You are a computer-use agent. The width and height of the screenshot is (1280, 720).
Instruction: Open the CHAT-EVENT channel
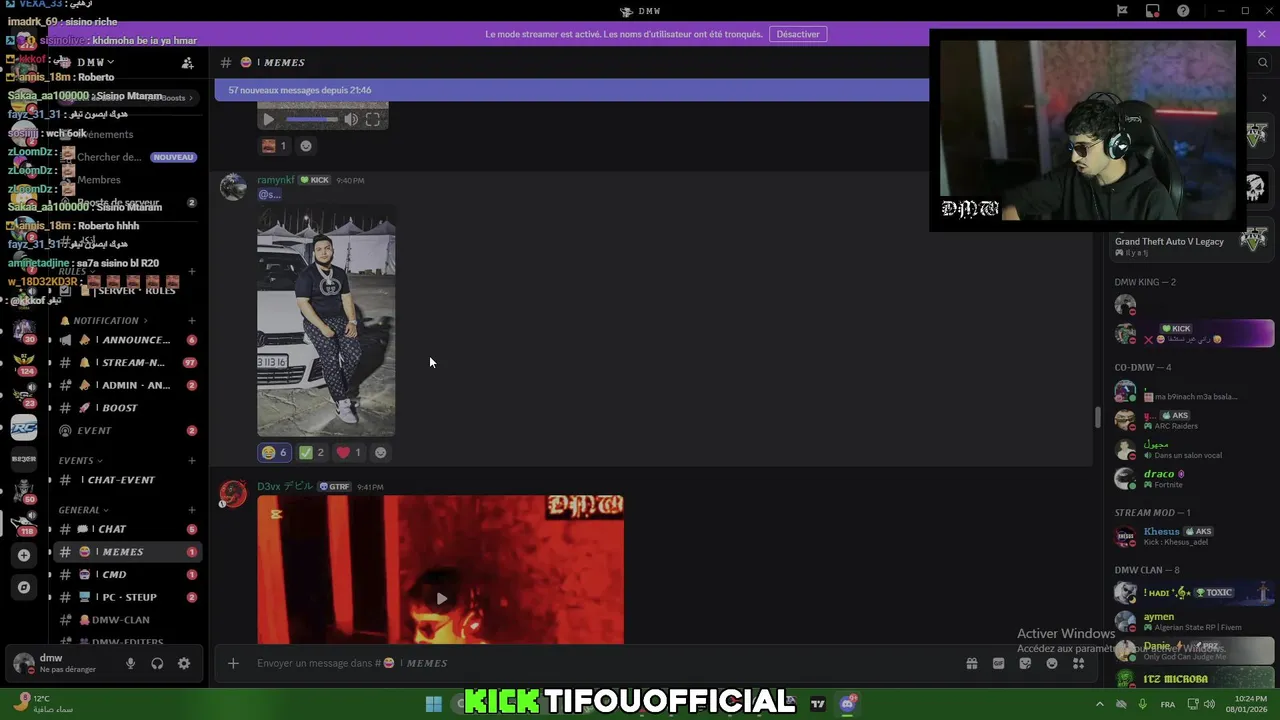click(x=127, y=480)
